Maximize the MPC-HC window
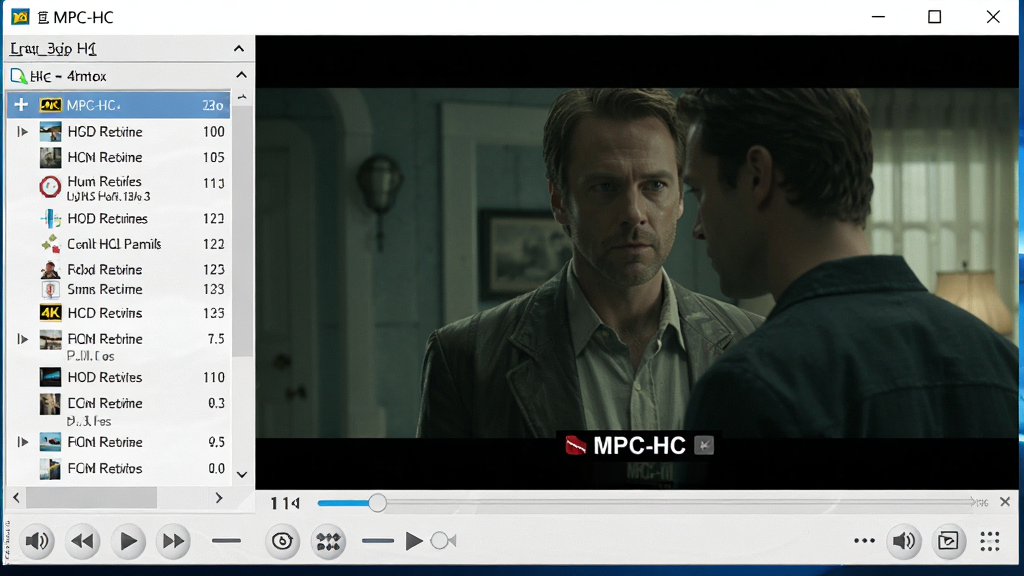 pyautogui.click(x=935, y=17)
